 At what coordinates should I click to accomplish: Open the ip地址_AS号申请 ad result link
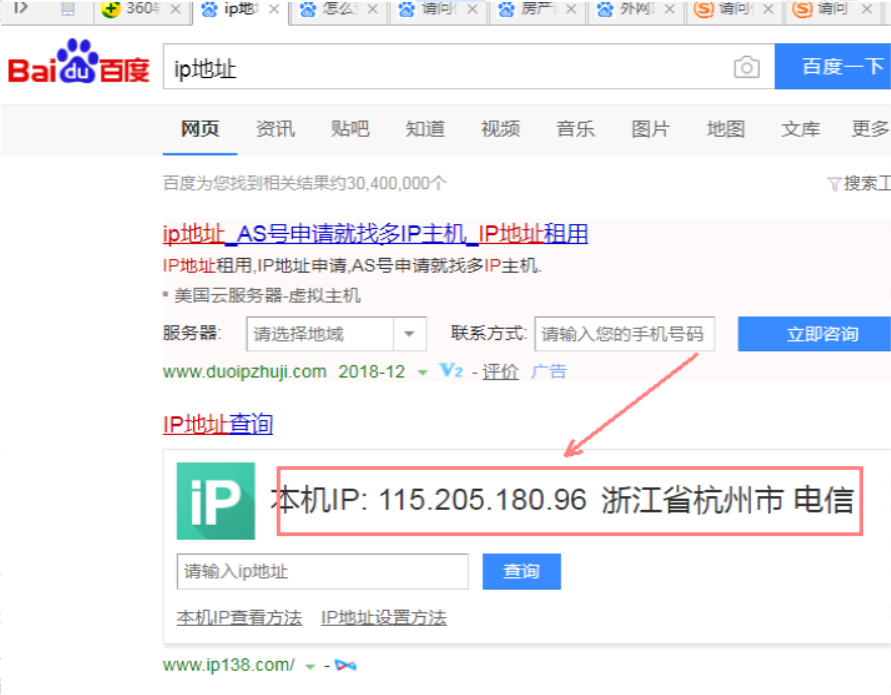376,234
